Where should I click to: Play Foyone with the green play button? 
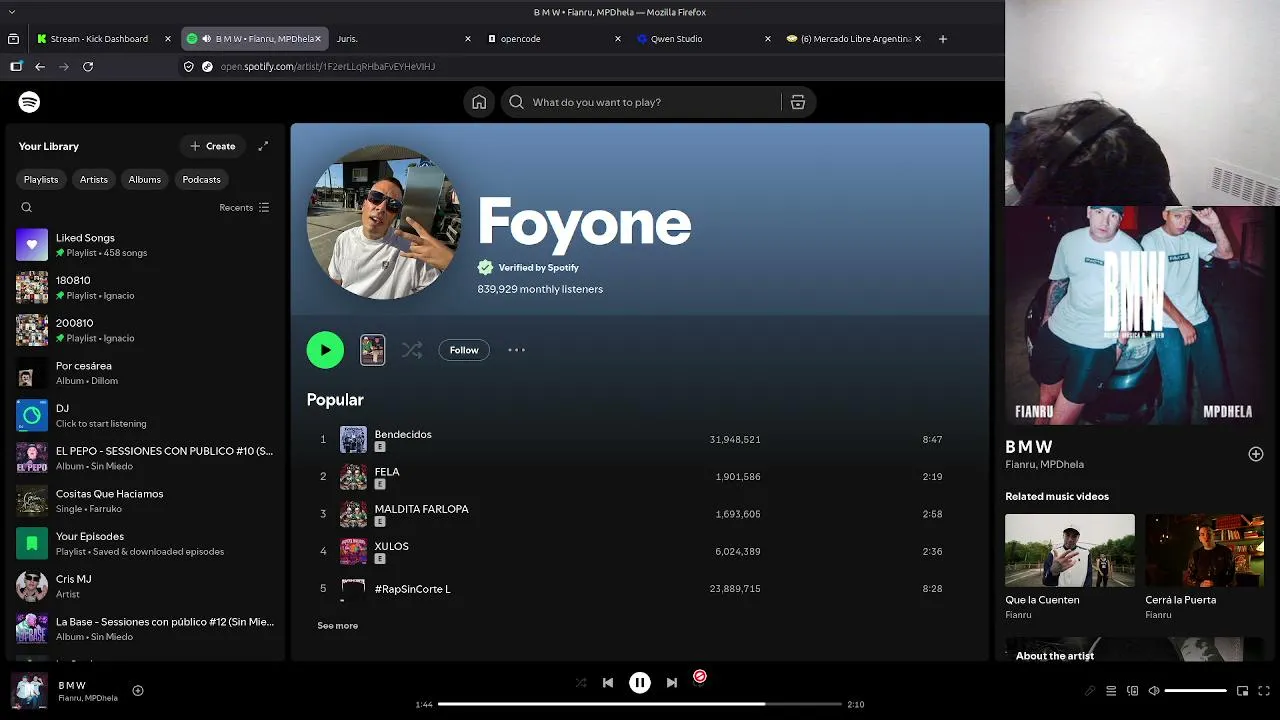[325, 350]
